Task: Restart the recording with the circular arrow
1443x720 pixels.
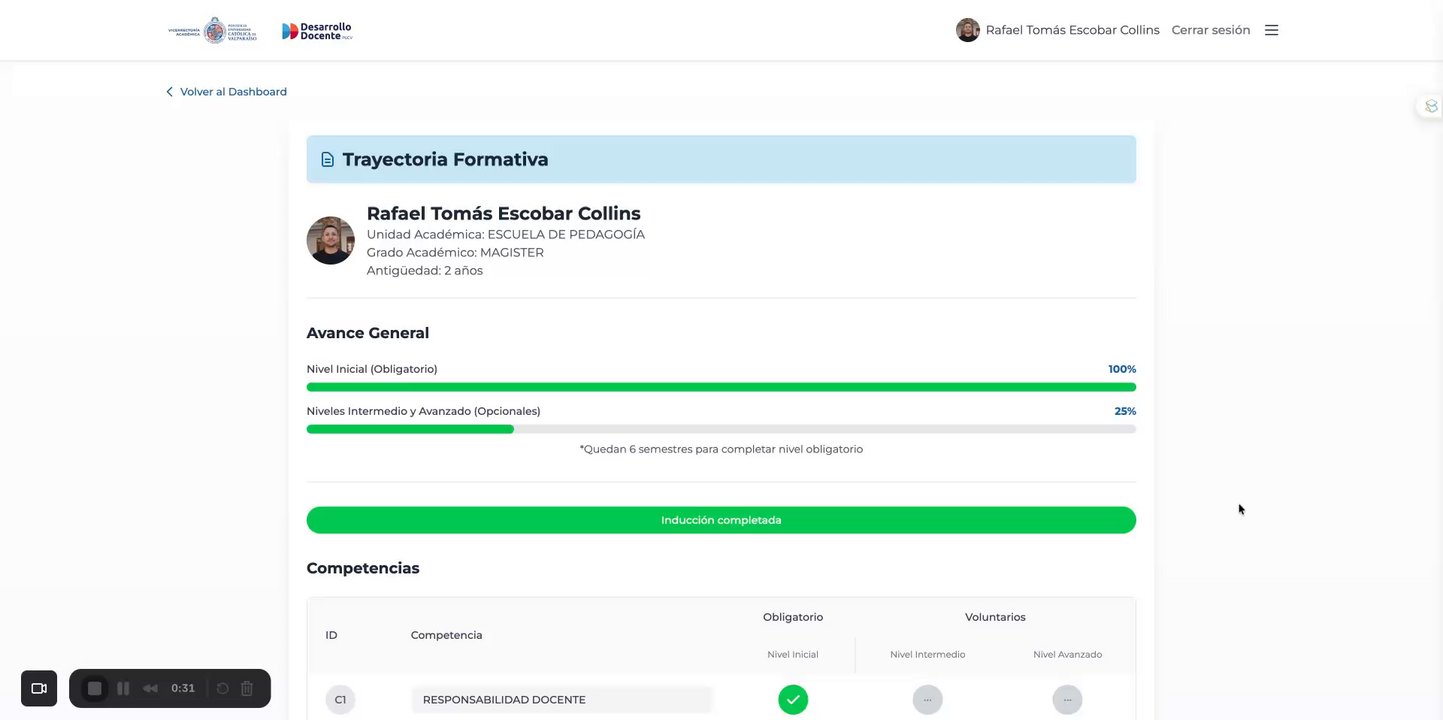Action: (x=222, y=688)
